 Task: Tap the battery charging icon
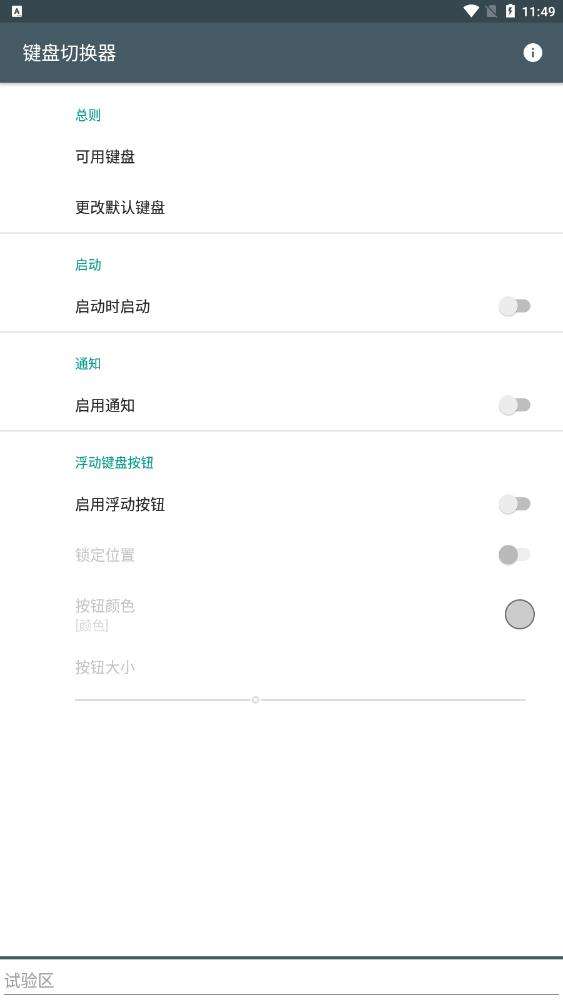510,11
